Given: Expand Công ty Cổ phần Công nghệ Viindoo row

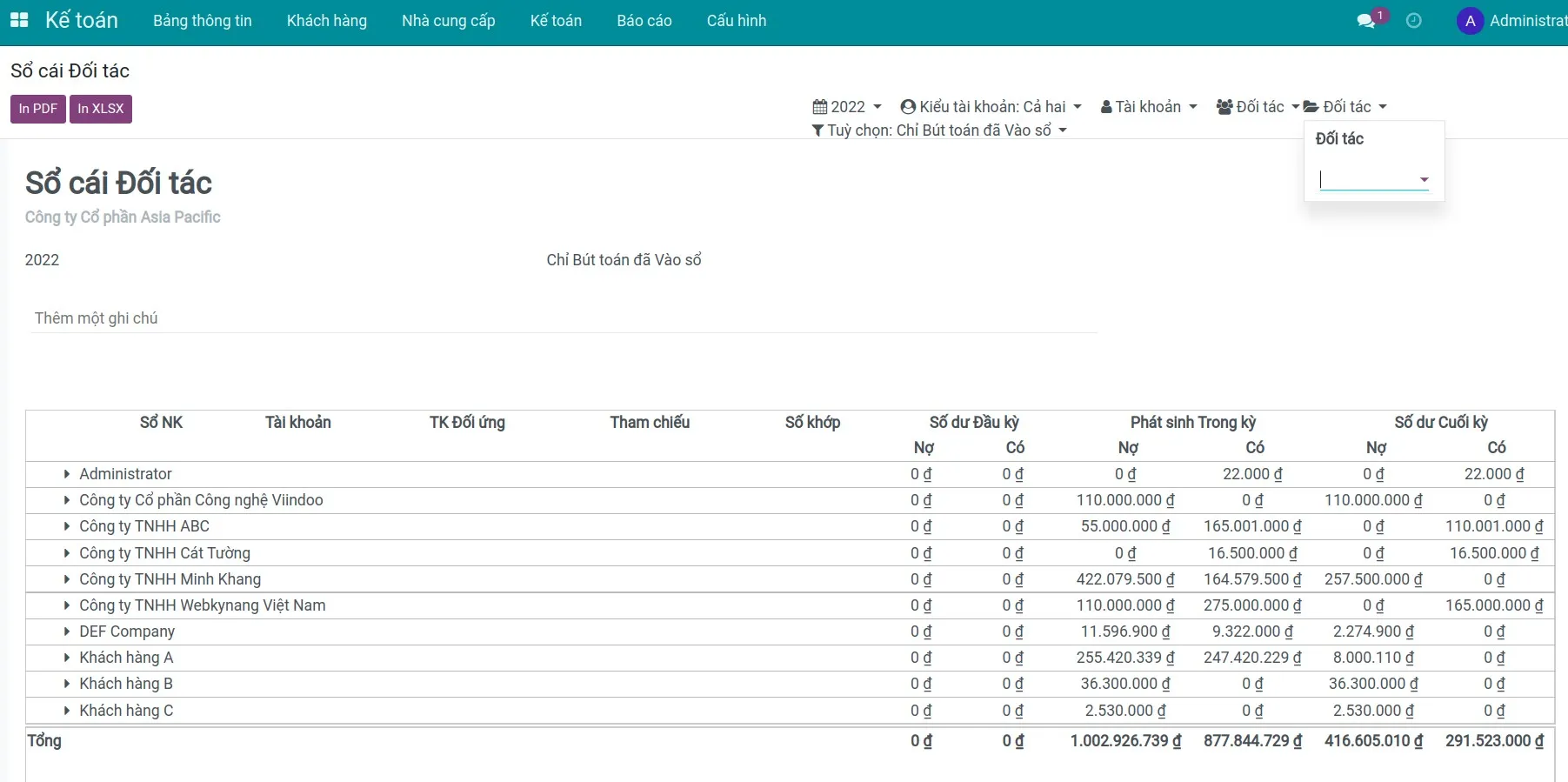Looking at the screenshot, I should [x=66, y=500].
